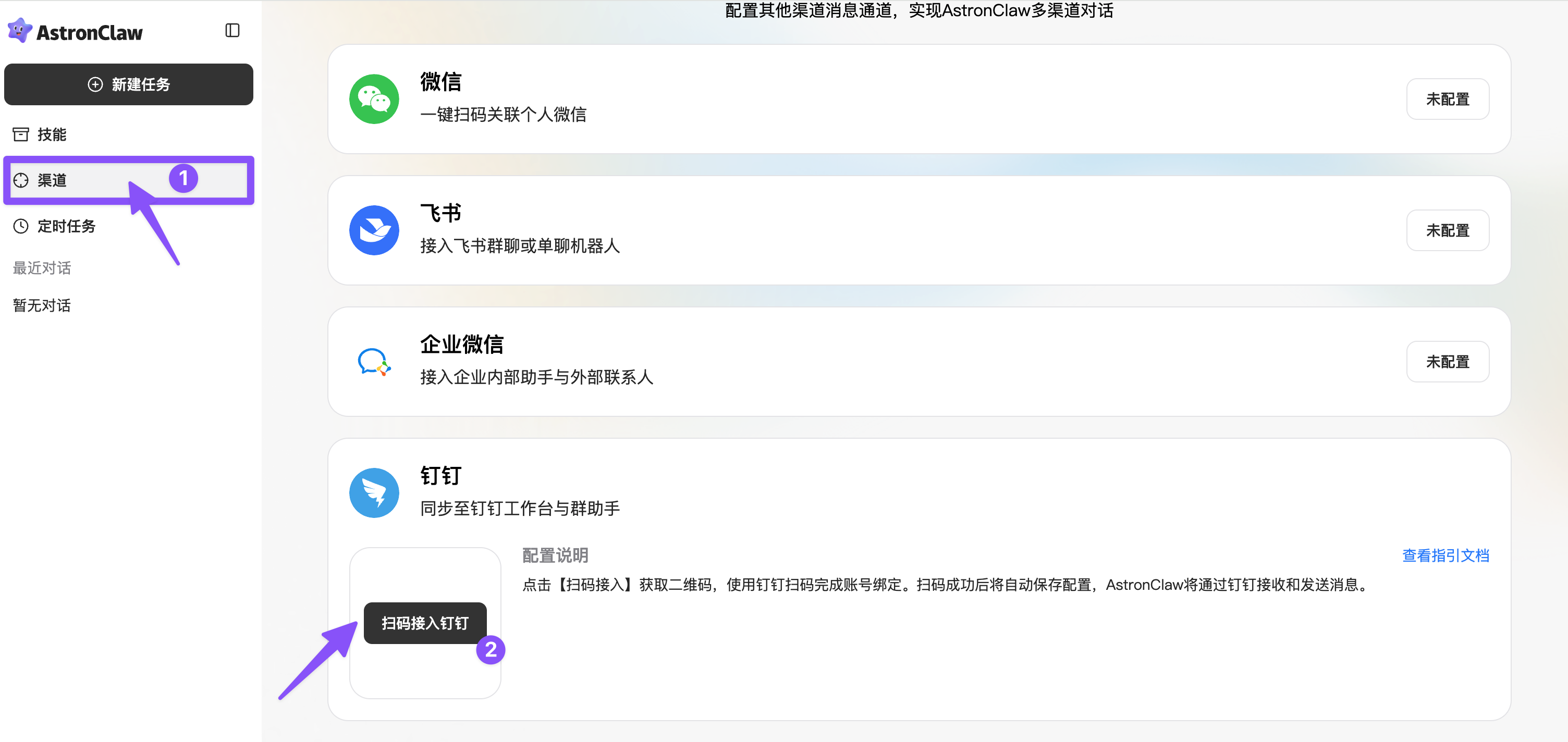Click the 配置说明 heading
1568x742 pixels.
(555, 556)
